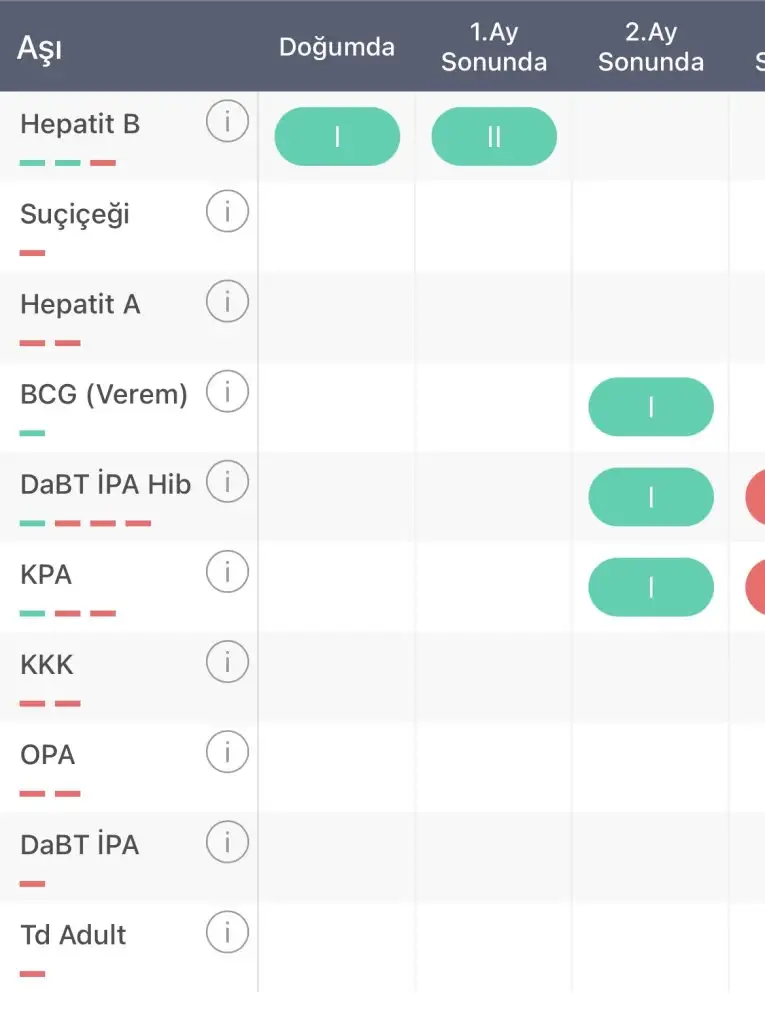This screenshot has width=765, height=1024.
Task: Select the 2.Ay Sonunda column header
Action: (x=651, y=47)
